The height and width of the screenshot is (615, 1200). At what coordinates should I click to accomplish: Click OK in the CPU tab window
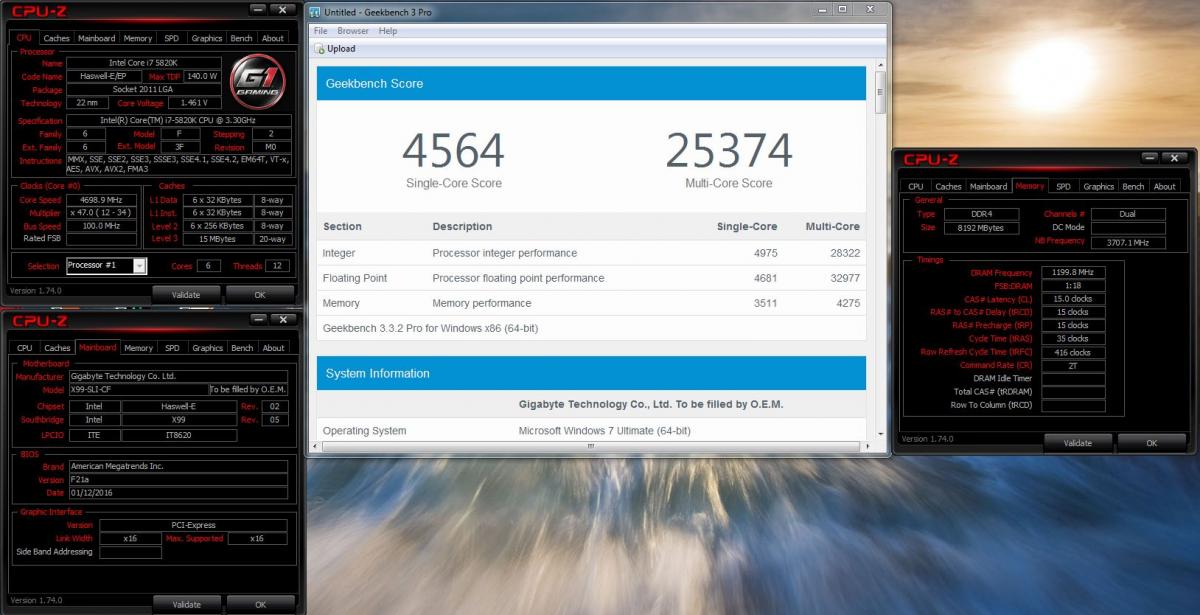click(260, 295)
